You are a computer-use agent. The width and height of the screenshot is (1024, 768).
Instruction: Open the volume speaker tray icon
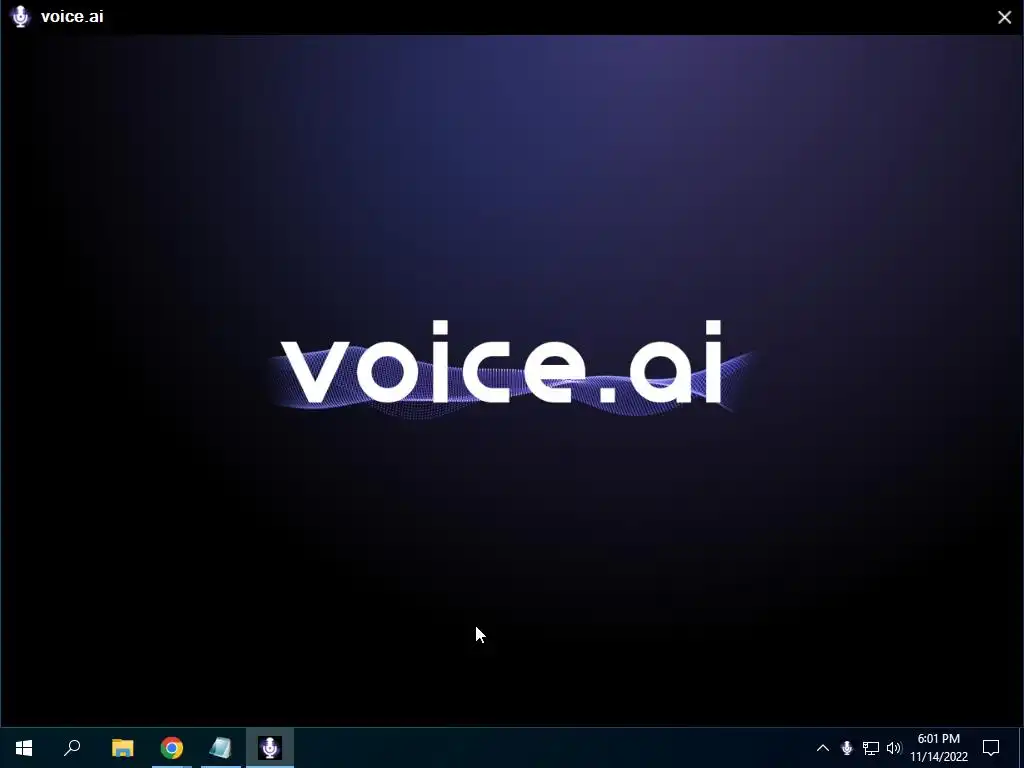(x=894, y=748)
